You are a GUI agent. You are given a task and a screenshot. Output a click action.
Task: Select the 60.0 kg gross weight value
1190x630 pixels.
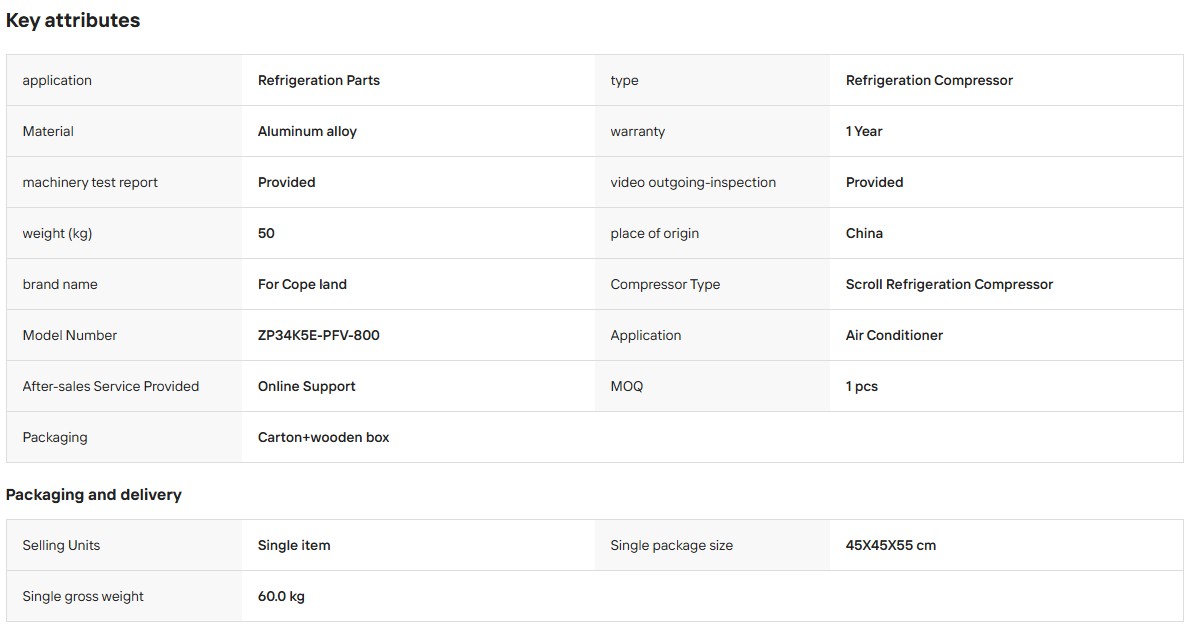tap(281, 596)
